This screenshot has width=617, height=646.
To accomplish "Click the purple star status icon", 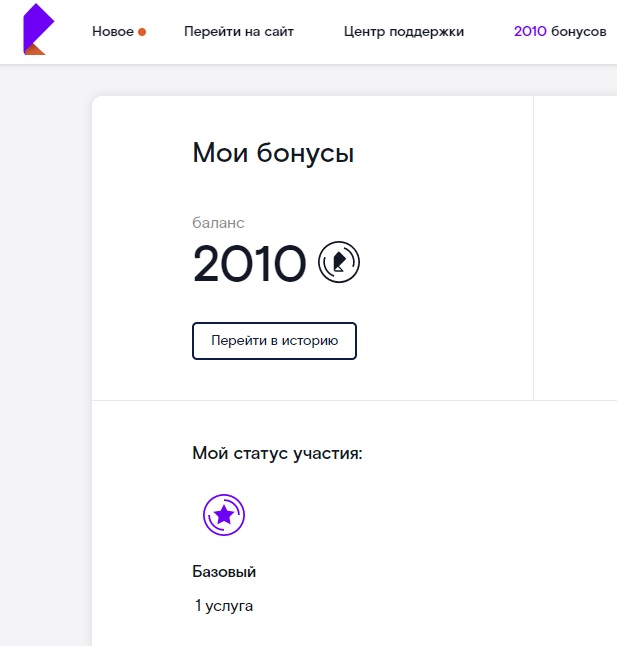I will 224,515.
